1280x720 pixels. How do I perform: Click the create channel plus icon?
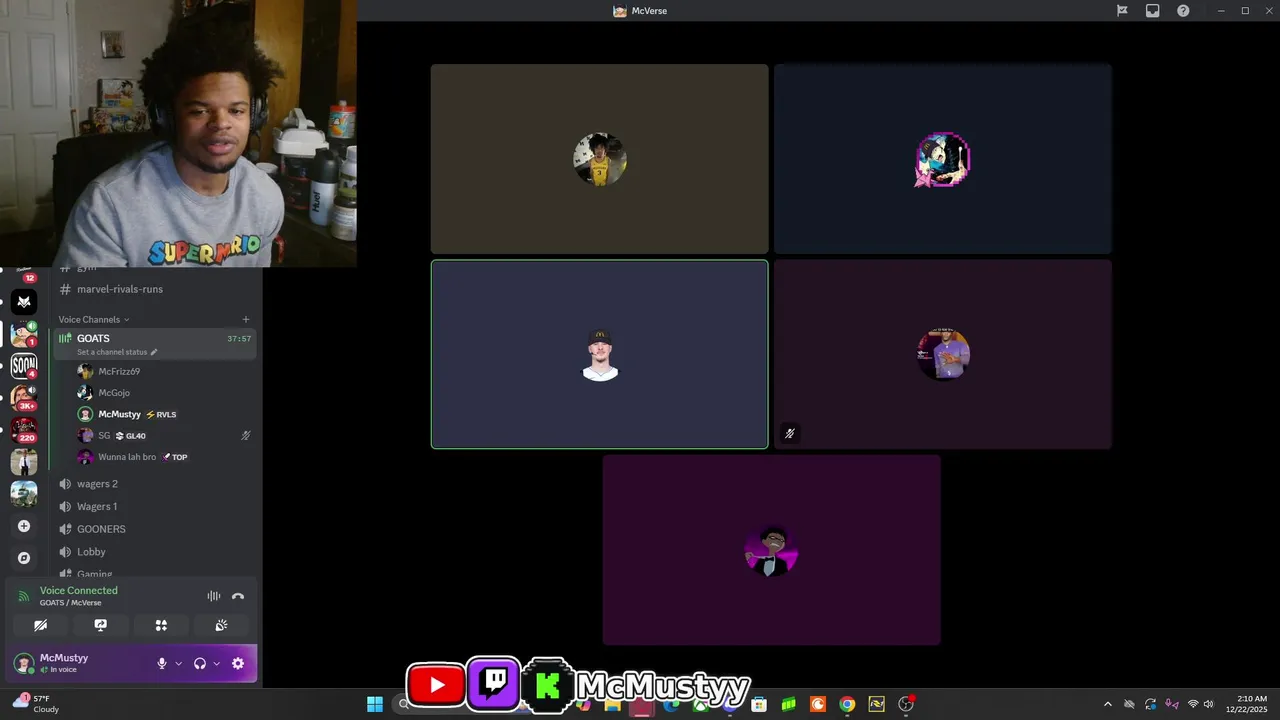[246, 320]
